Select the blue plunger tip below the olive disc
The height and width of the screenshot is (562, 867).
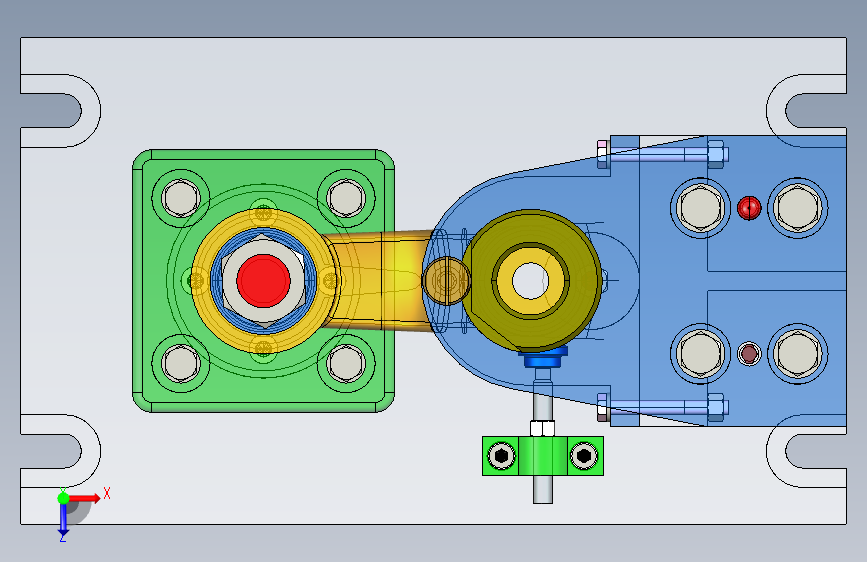point(543,358)
